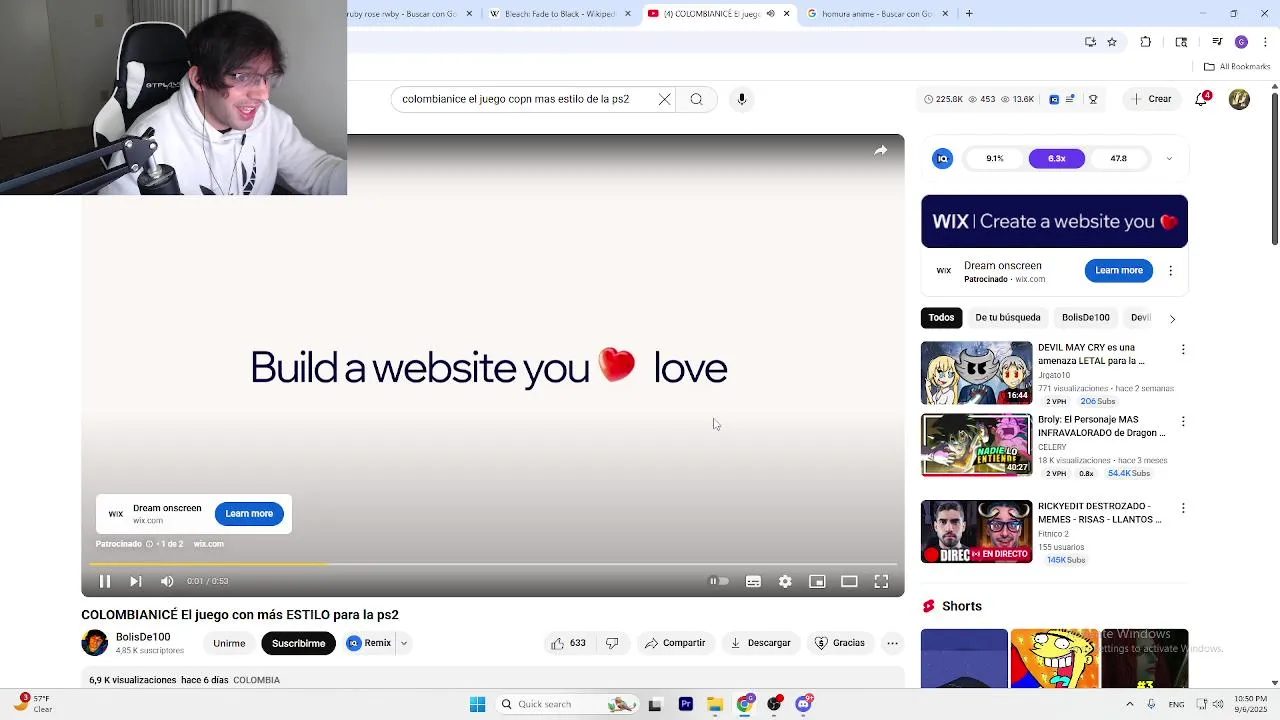This screenshot has width=1280, height=720.
Task: Click the Suscribirme subscribe button
Action: click(298, 643)
